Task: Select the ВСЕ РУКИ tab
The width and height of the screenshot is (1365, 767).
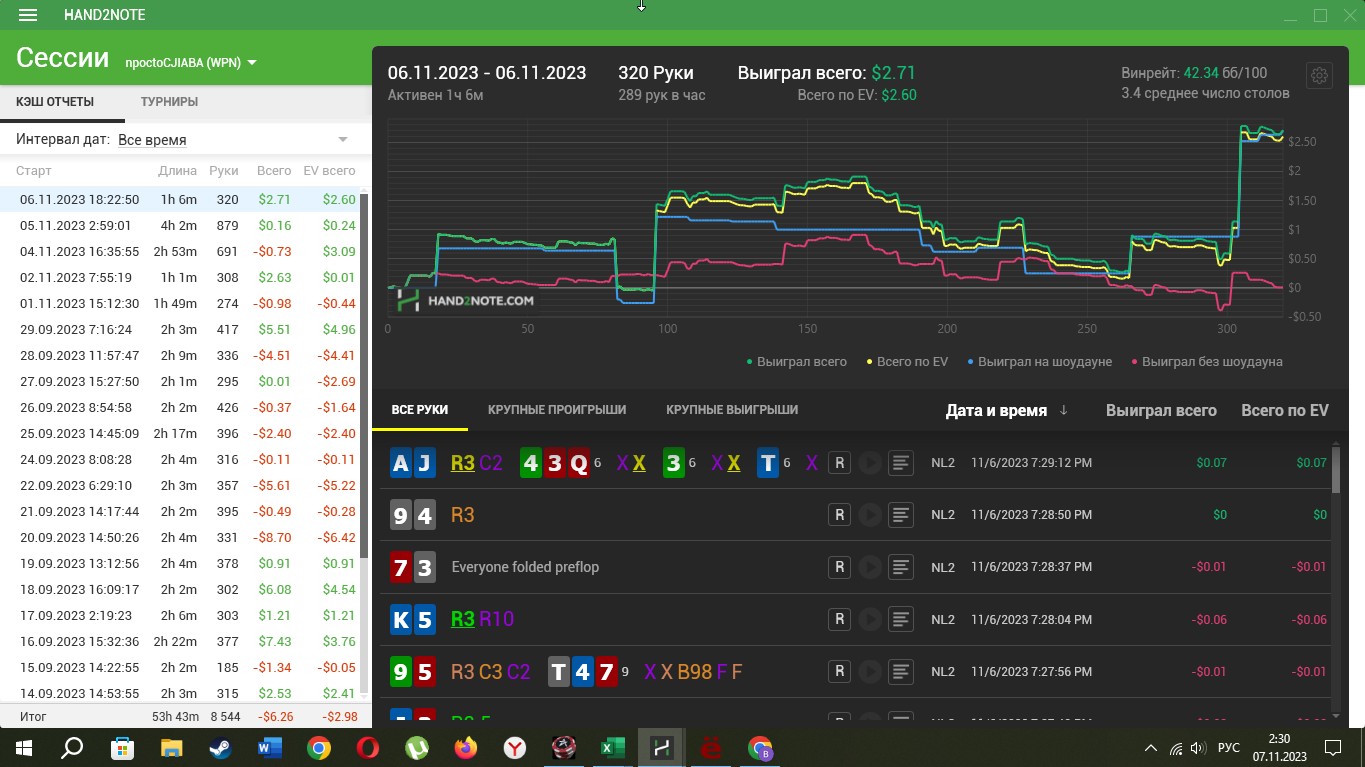Action: click(420, 410)
